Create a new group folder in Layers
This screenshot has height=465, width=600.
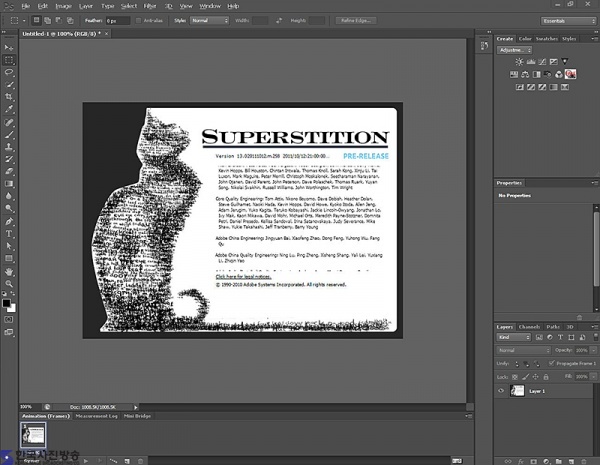pyautogui.click(x=559, y=462)
